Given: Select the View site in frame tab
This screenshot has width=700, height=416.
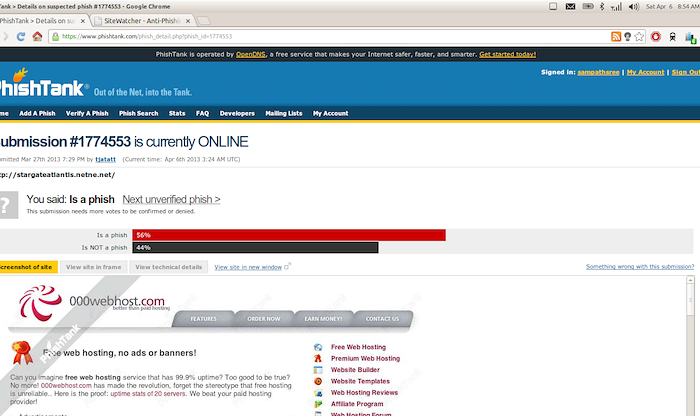Looking at the screenshot, I should tap(93, 267).
